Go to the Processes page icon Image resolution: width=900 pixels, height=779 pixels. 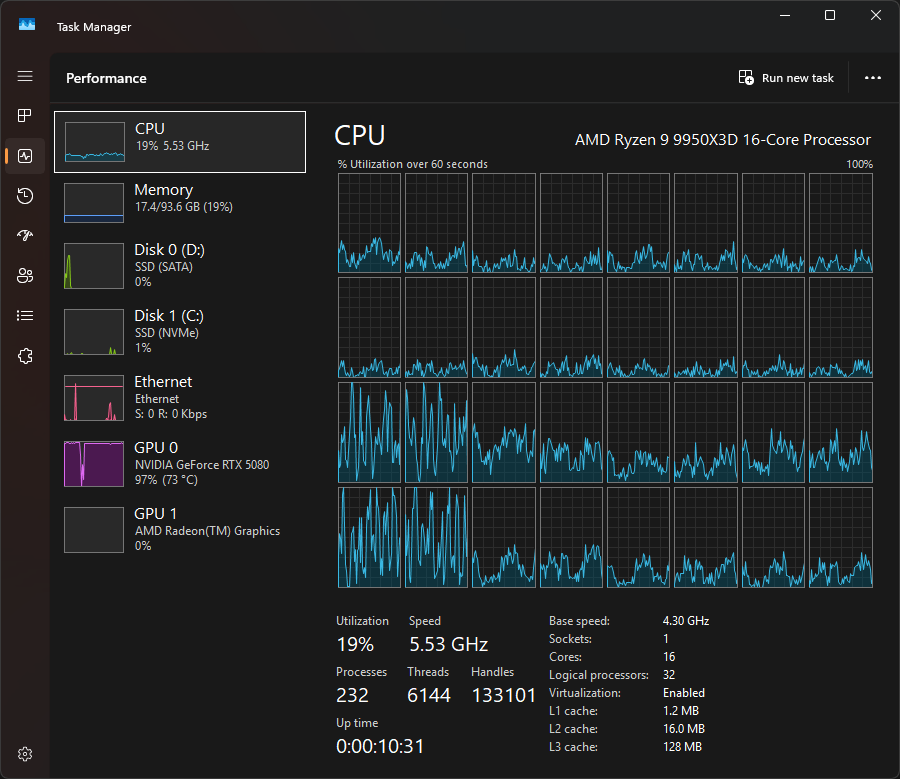click(25, 116)
